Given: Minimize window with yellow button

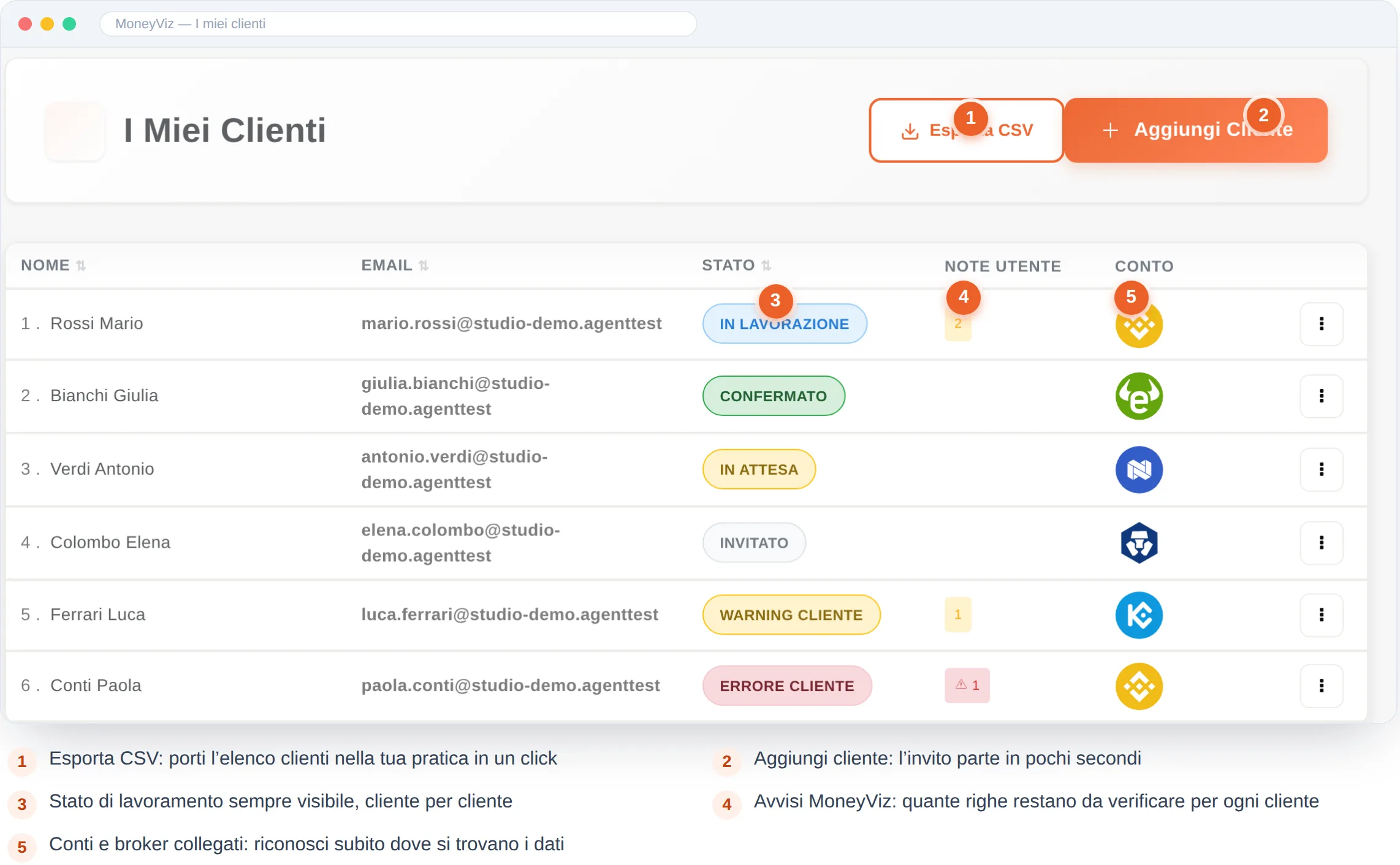Looking at the screenshot, I should click(x=47, y=24).
